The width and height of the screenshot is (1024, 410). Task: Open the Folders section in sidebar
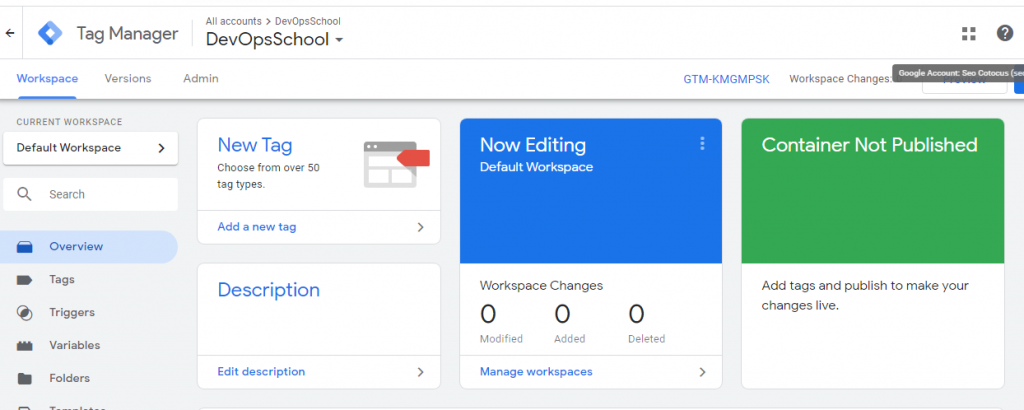coord(69,378)
